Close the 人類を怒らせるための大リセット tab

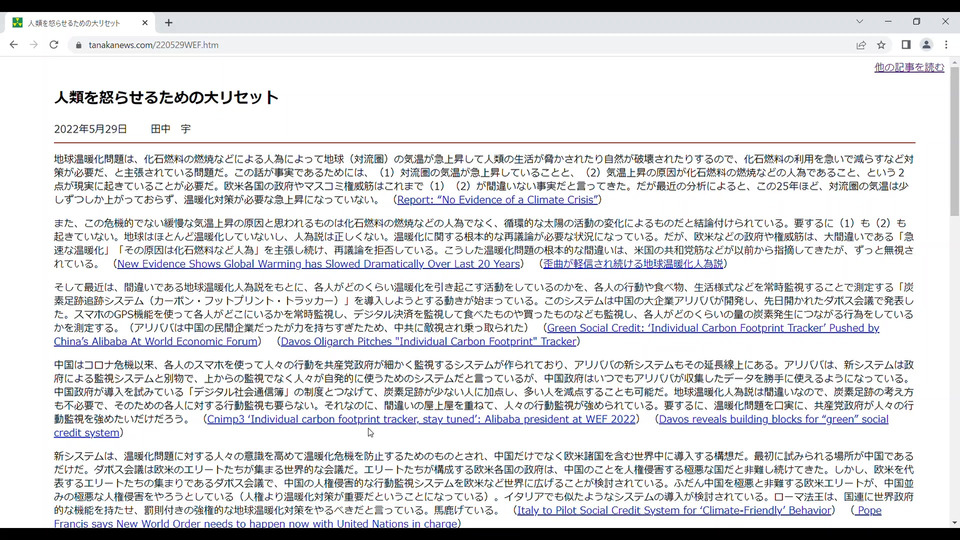144,23
